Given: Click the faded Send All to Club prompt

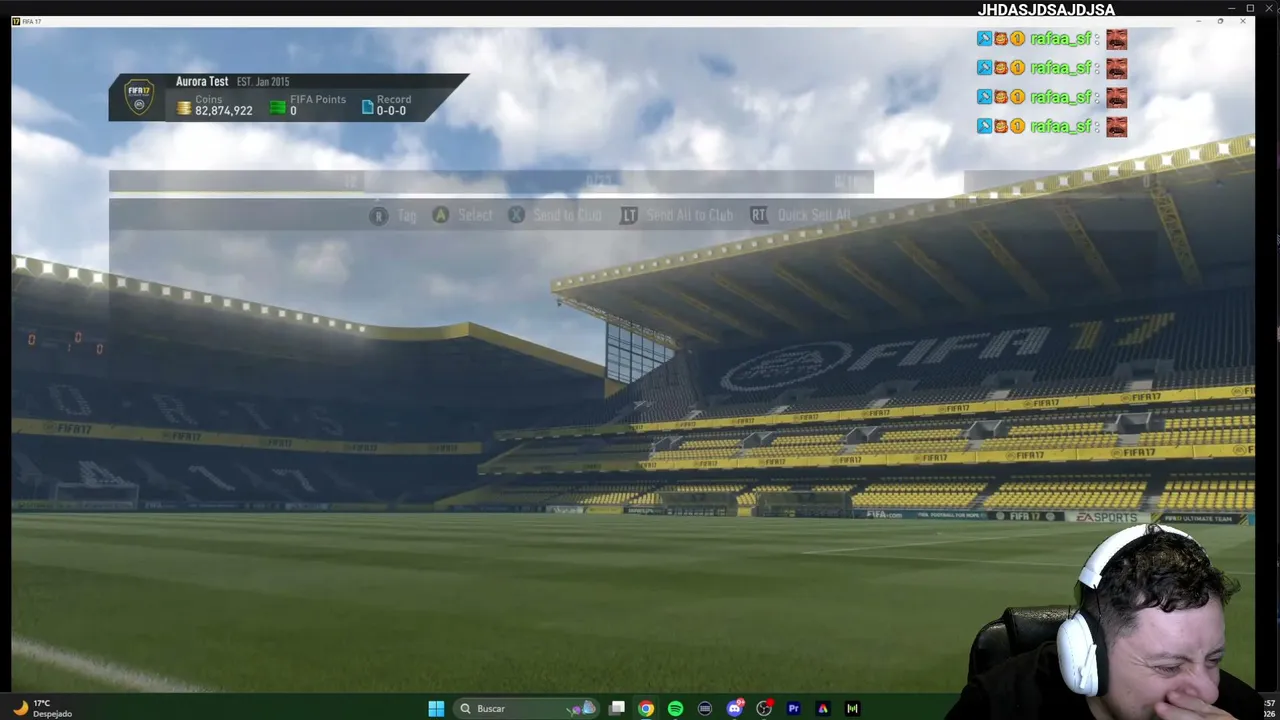Looking at the screenshot, I should pyautogui.click(x=677, y=215).
